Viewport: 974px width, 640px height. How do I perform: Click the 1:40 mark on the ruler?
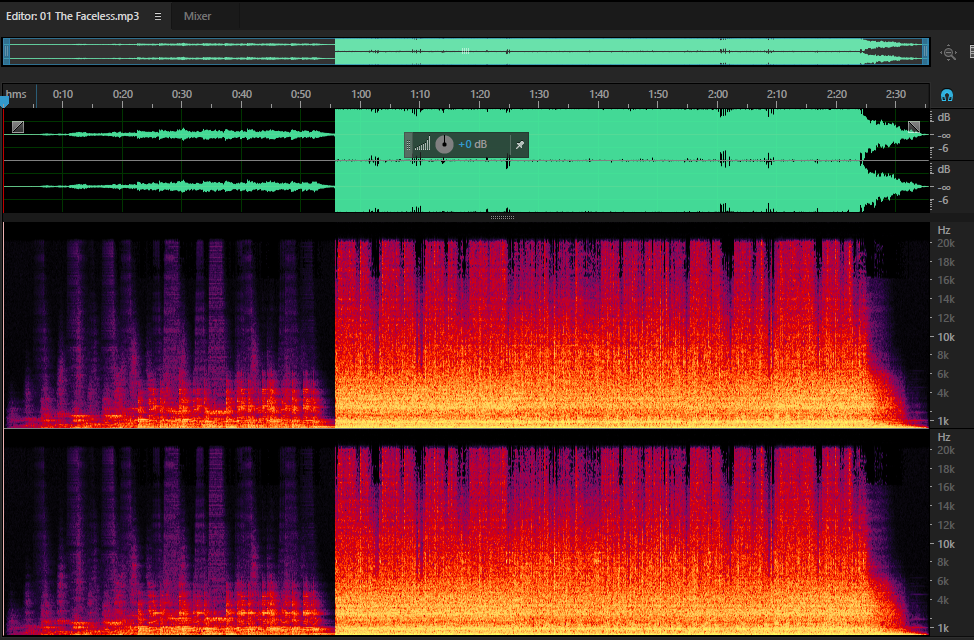click(599, 94)
